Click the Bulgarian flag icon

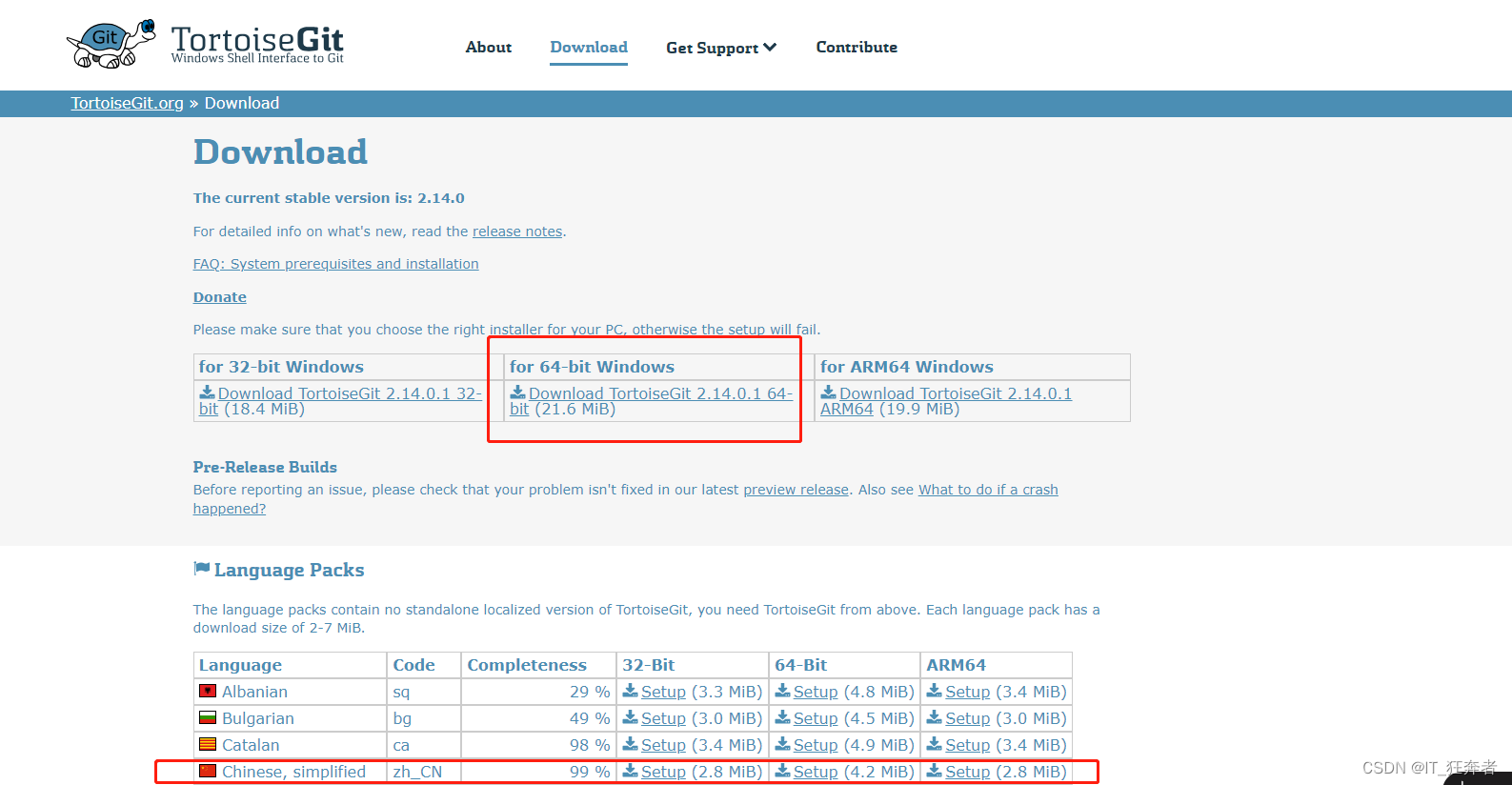(x=208, y=717)
